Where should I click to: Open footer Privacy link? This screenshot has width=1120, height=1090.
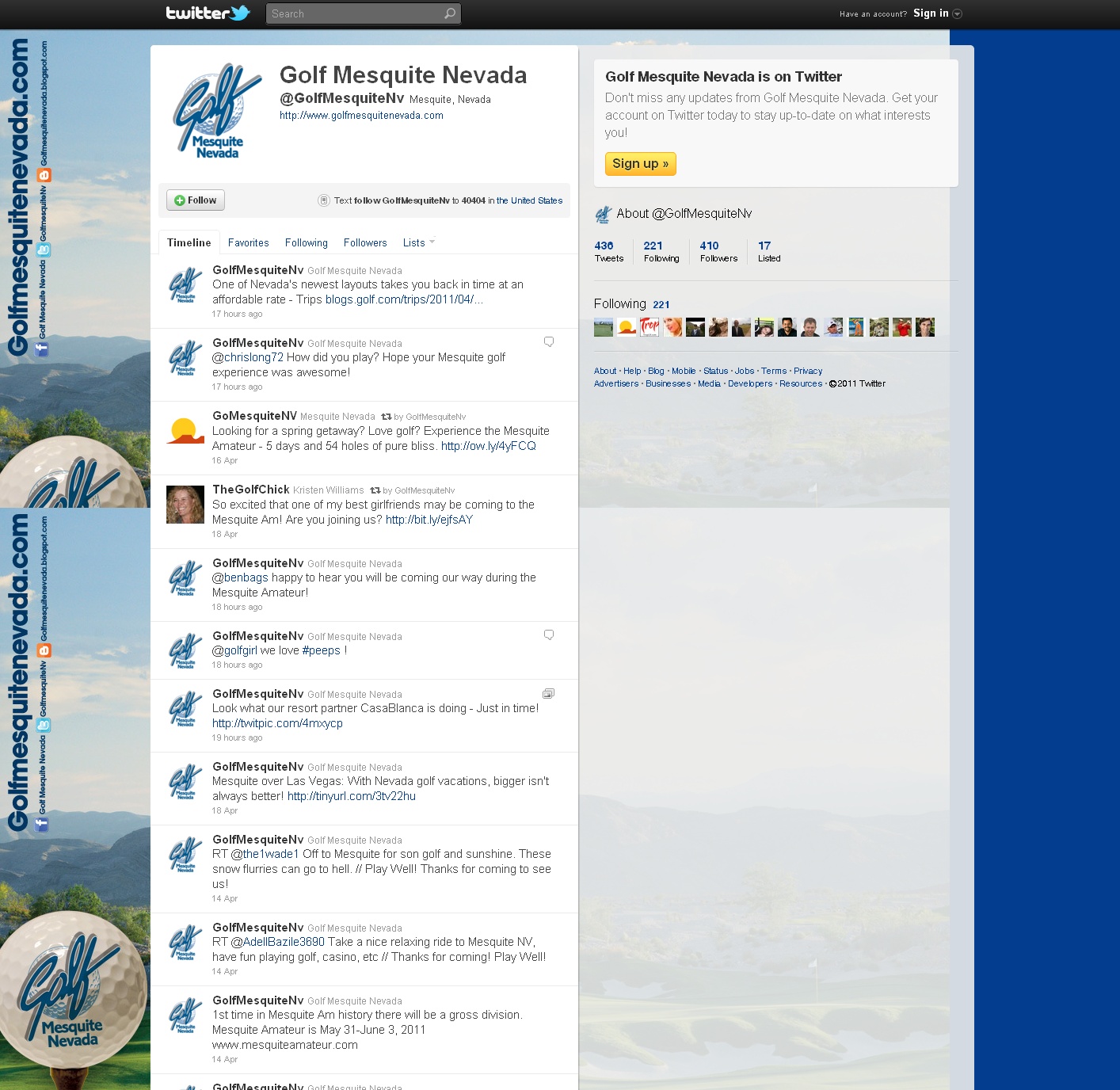click(x=808, y=371)
